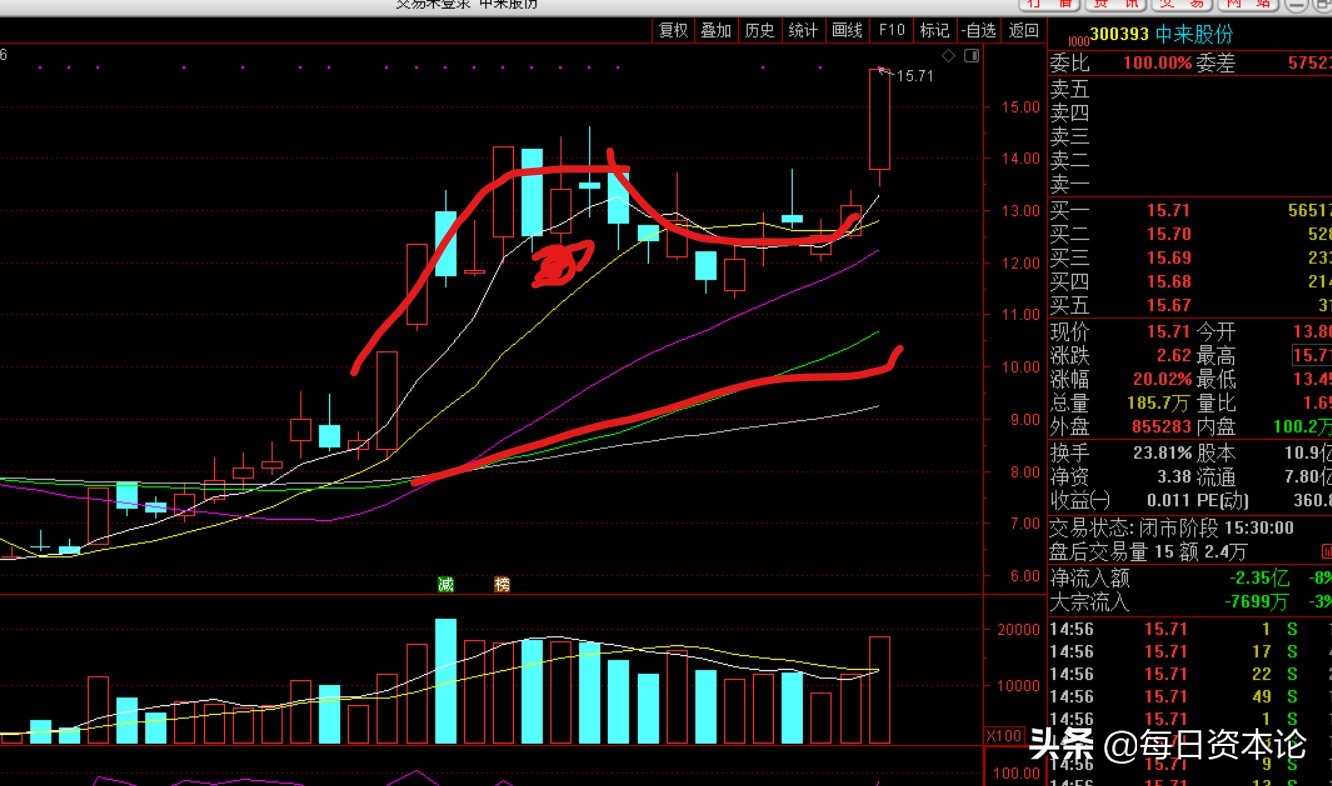Open the 复权 price adjustment option
This screenshot has width=1332, height=786.
[x=673, y=30]
